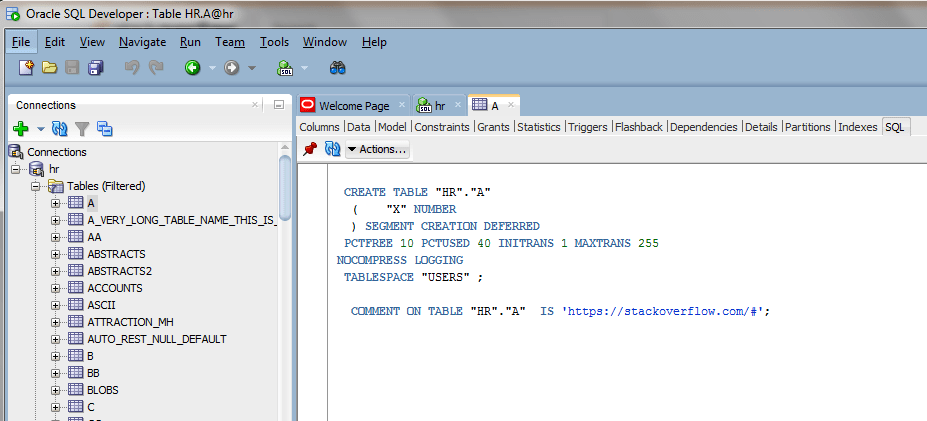Screen dimensions: 927x421
Task: Click the Undo toolbar icon
Action: (x=132, y=68)
